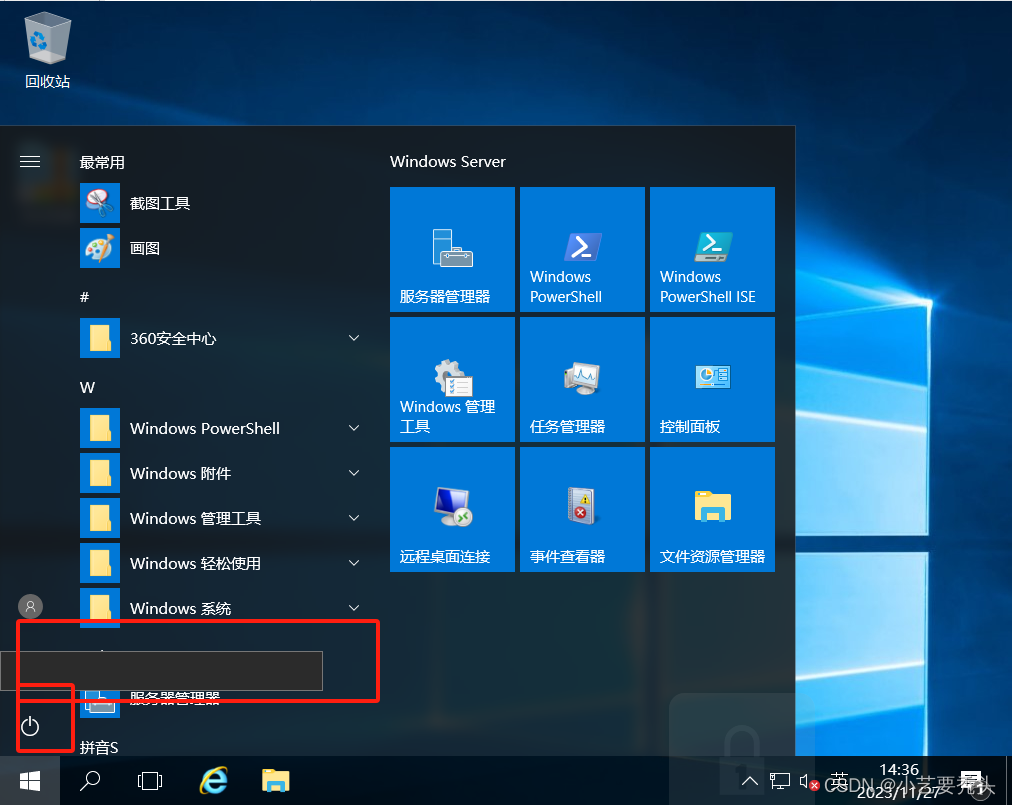Open the Windows PowerShell tile
Screen dimensions: 1012x805
tap(582, 249)
